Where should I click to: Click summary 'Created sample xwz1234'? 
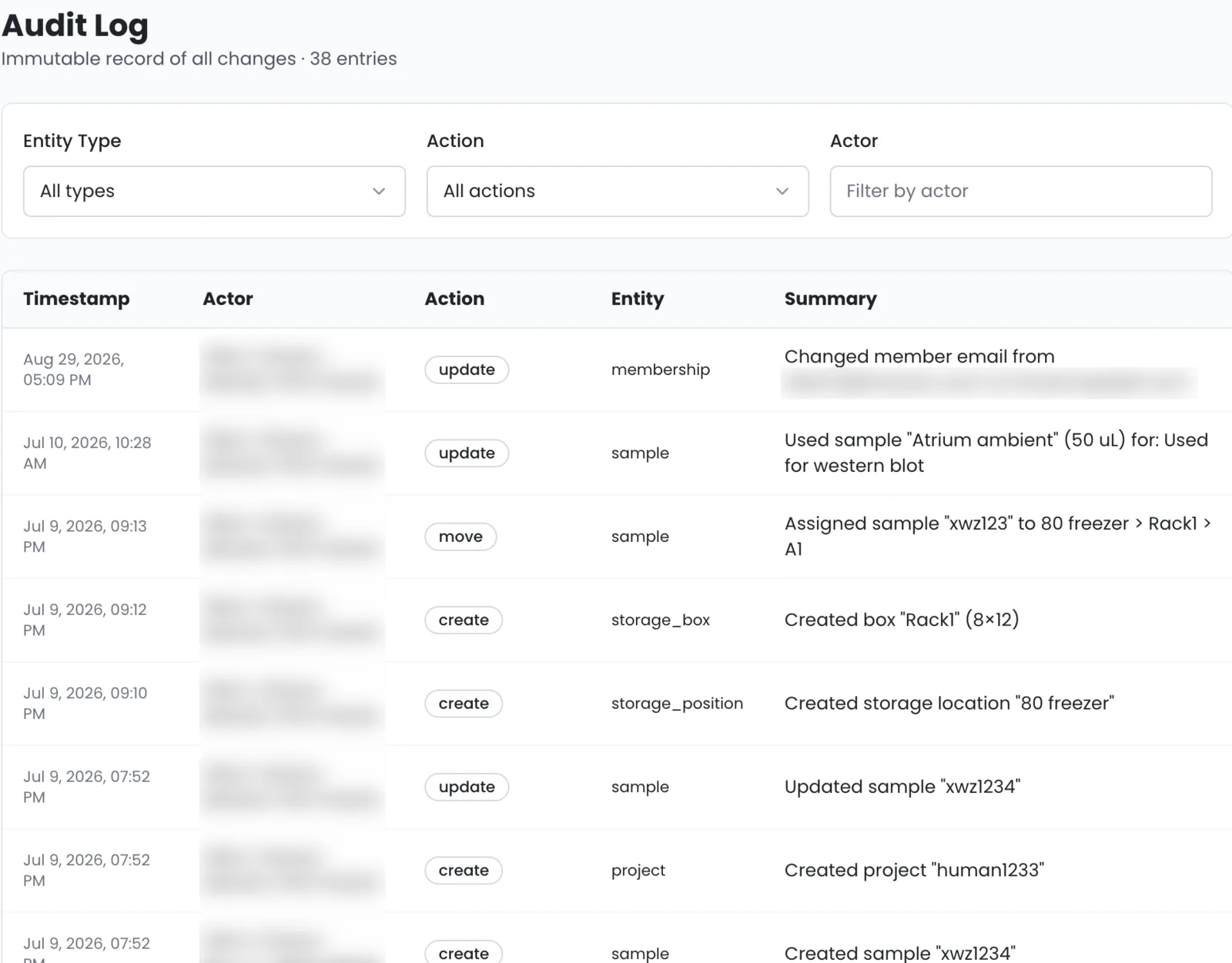[x=900, y=953]
